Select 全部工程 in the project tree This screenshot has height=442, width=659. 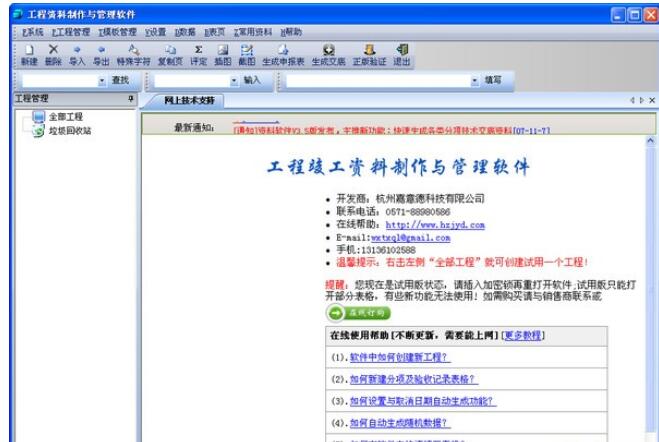[x=66, y=117]
